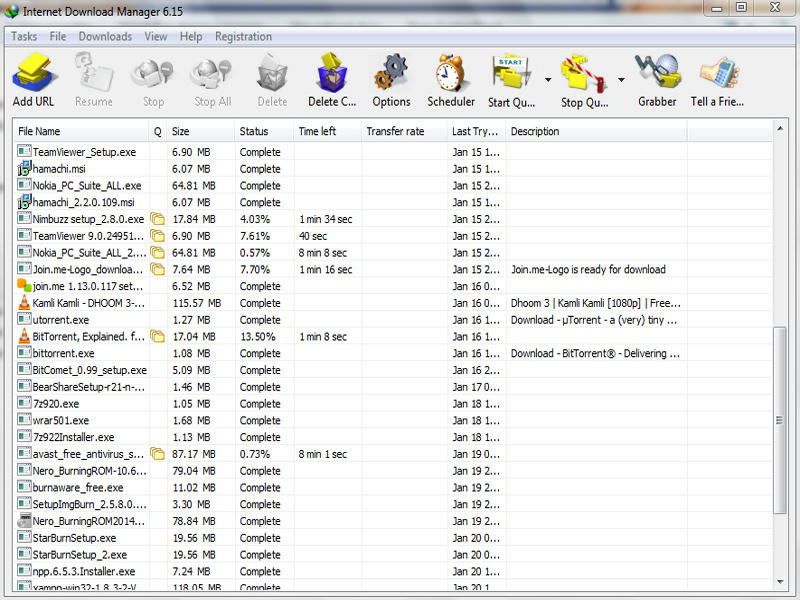
Task: Click the queue icon beside BitTorrent, Explained
Action: [158, 337]
